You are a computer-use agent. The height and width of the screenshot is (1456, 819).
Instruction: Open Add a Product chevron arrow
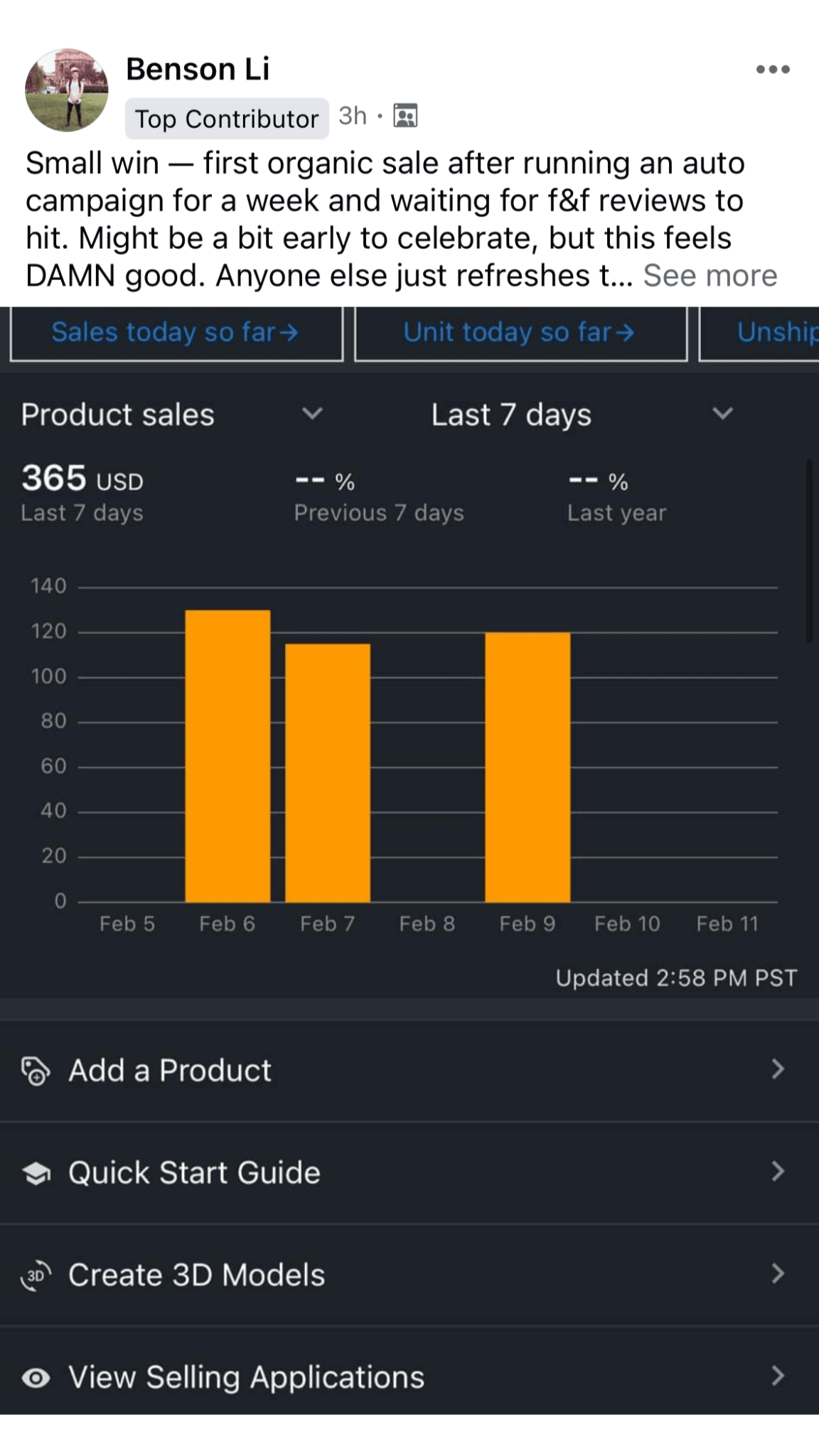click(778, 1069)
